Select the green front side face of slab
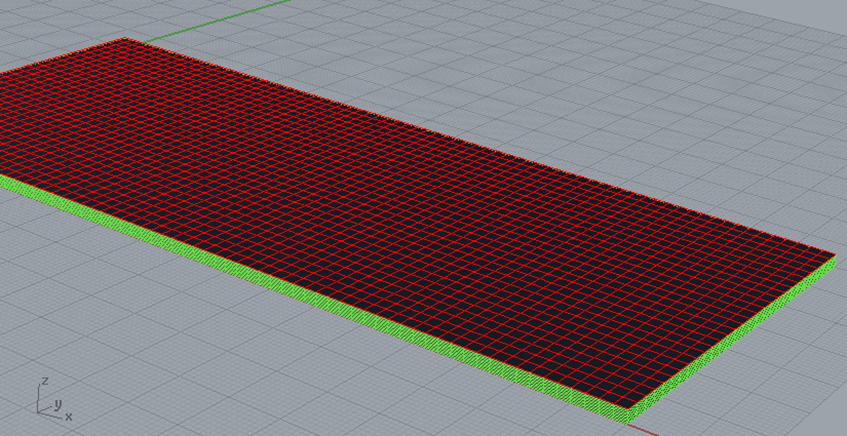 pyautogui.click(x=313, y=301)
